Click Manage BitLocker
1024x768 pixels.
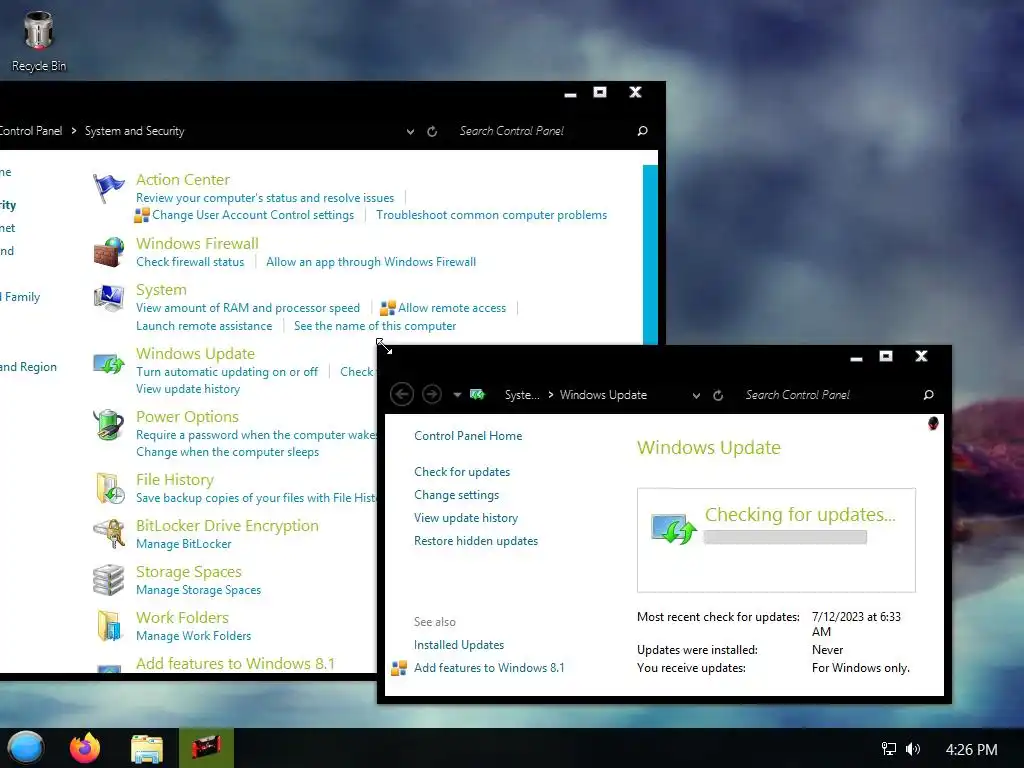184,544
